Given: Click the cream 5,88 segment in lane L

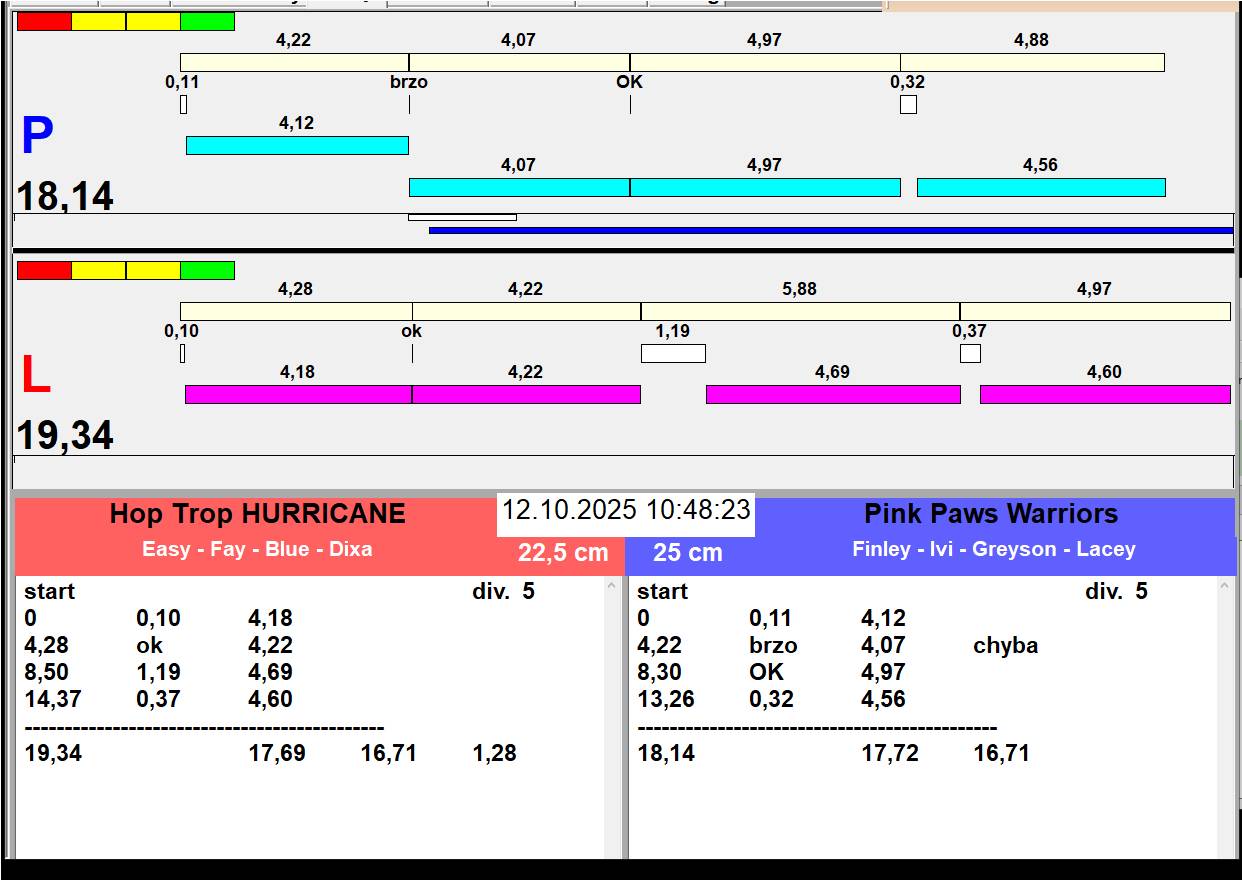Looking at the screenshot, I should (800, 312).
